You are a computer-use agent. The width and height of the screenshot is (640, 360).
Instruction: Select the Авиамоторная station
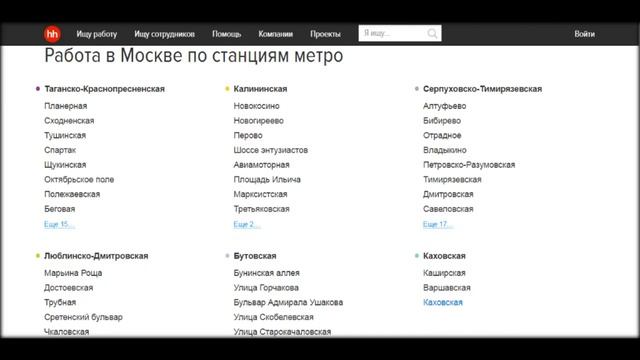point(261,165)
